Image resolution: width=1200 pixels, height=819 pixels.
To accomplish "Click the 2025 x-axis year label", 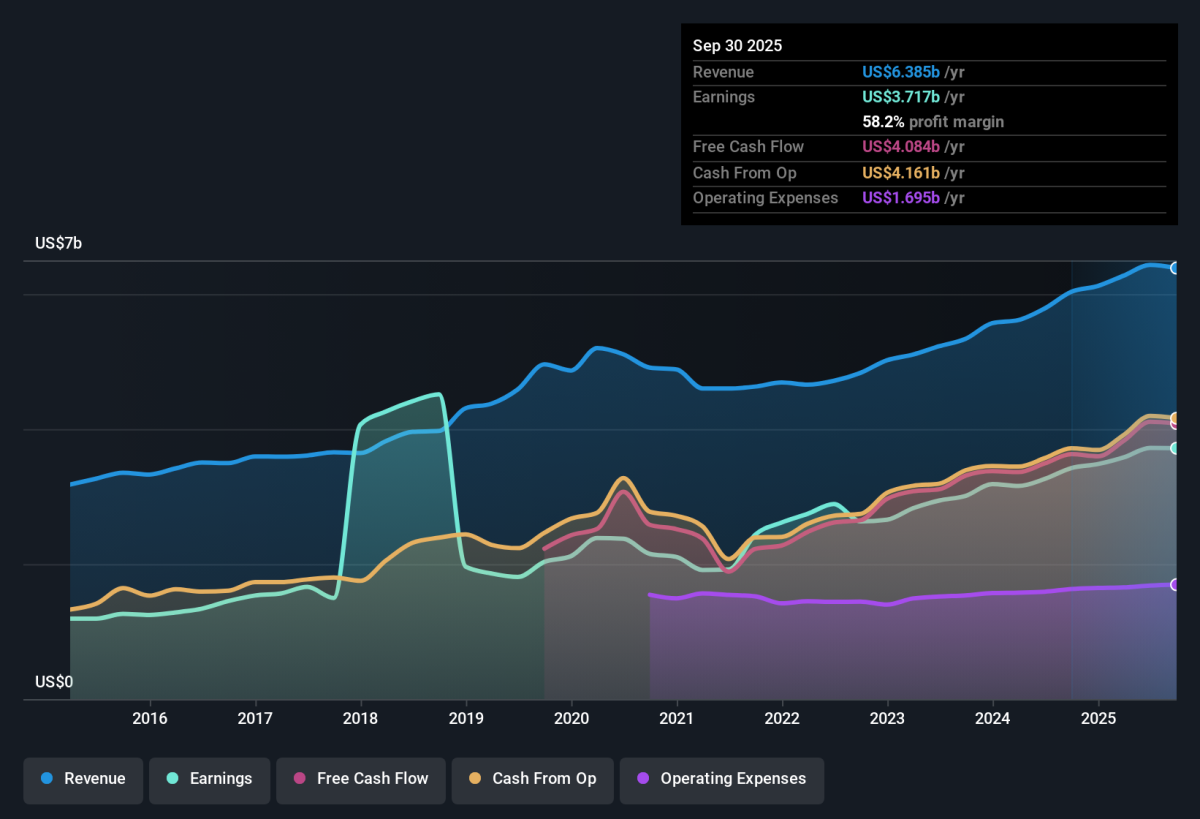I will pyautogui.click(x=1098, y=718).
